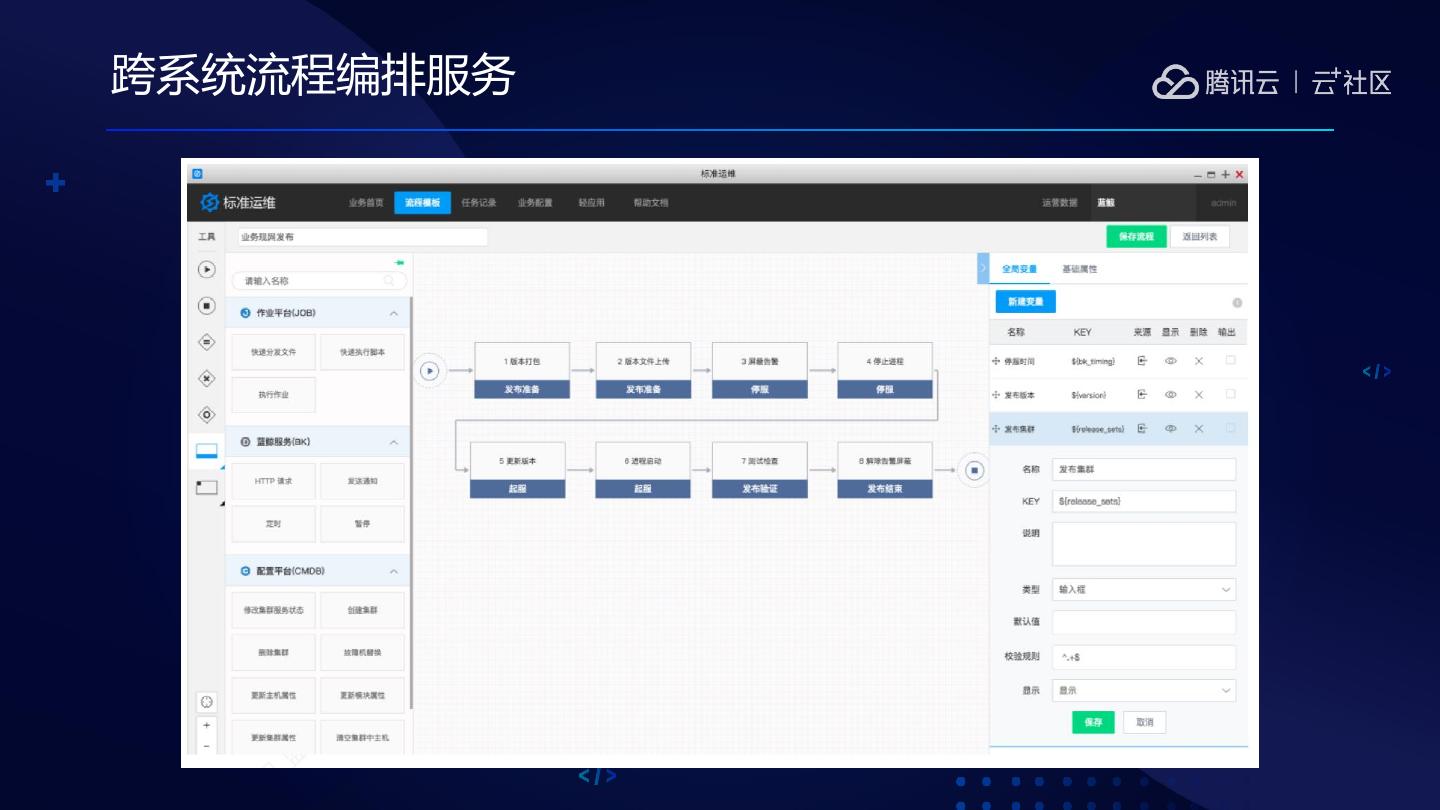Click the green 保存流程 button
The width and height of the screenshot is (1440, 810).
pos(1136,237)
